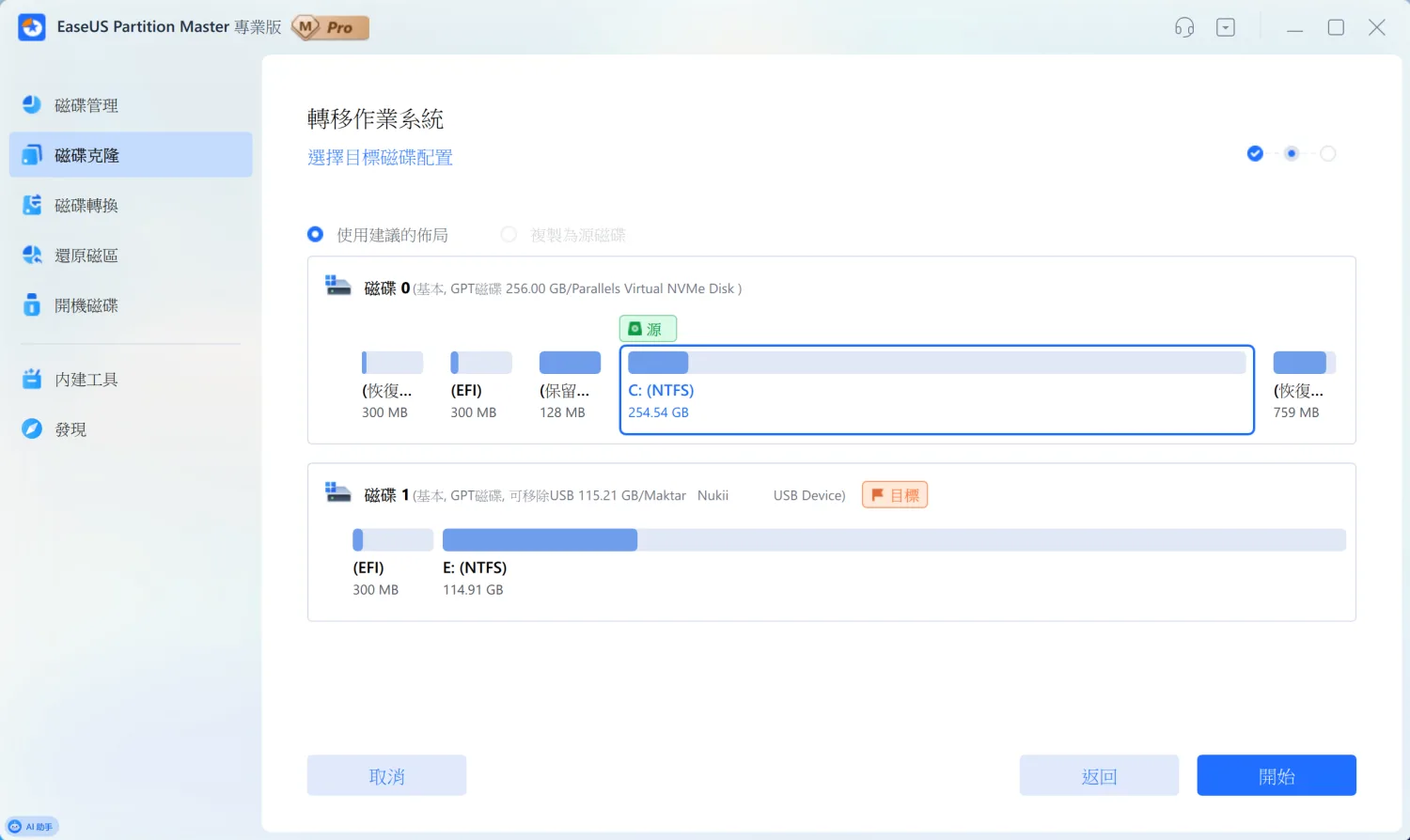Open 內建工具 in the sidebar
The width and height of the screenshot is (1410, 840).
pyautogui.click(x=131, y=380)
